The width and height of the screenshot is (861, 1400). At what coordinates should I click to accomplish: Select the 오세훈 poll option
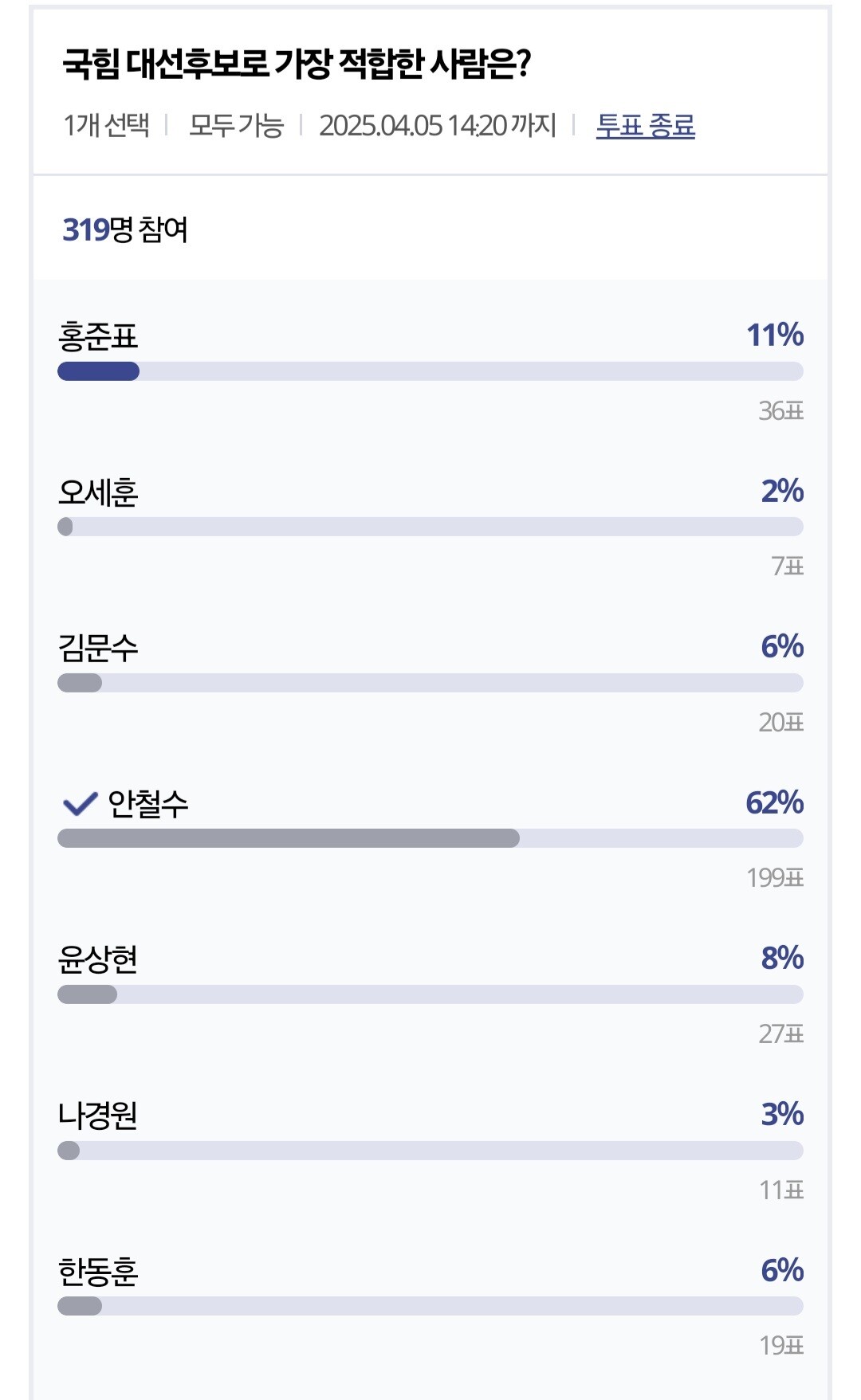point(98,492)
